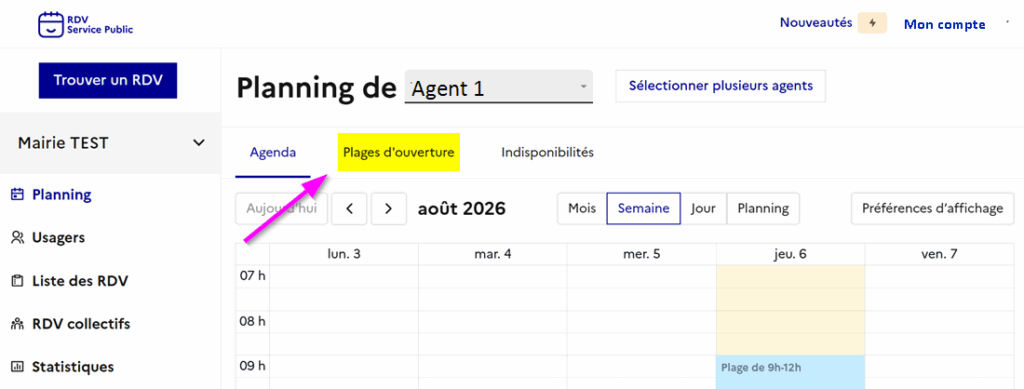Image resolution: width=1024 pixels, height=389 pixels.
Task: Open the Nouveautés link
Action: [x=816, y=23]
